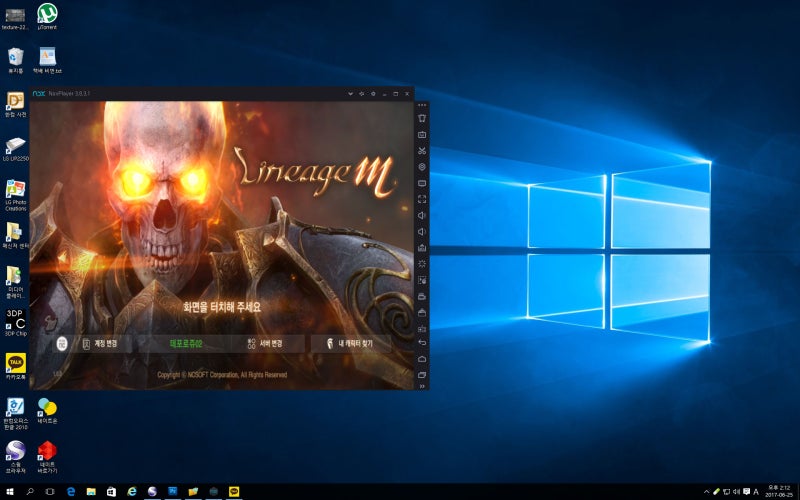Open the Nox sidebar three-dots menu

(422, 105)
